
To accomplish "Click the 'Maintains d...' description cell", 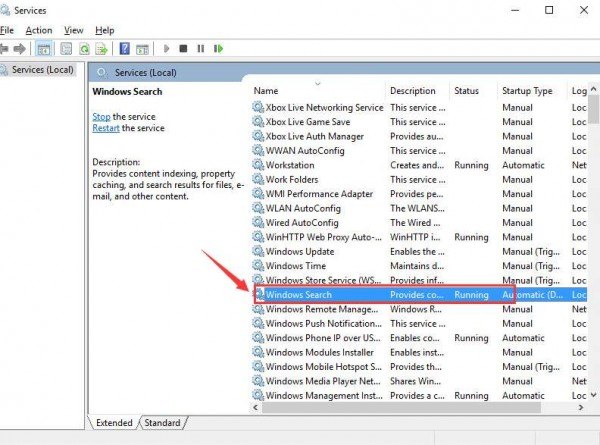I will (417, 266).
